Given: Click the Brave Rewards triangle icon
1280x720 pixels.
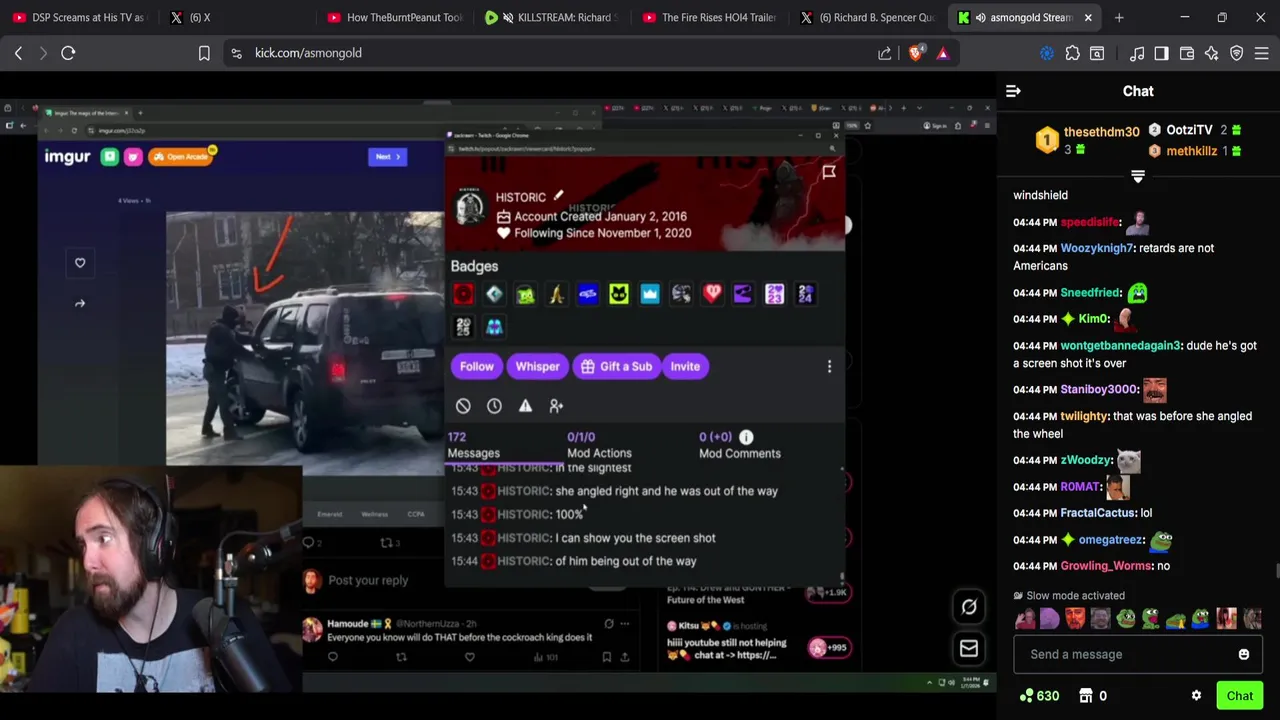Looking at the screenshot, I should pos(943,53).
